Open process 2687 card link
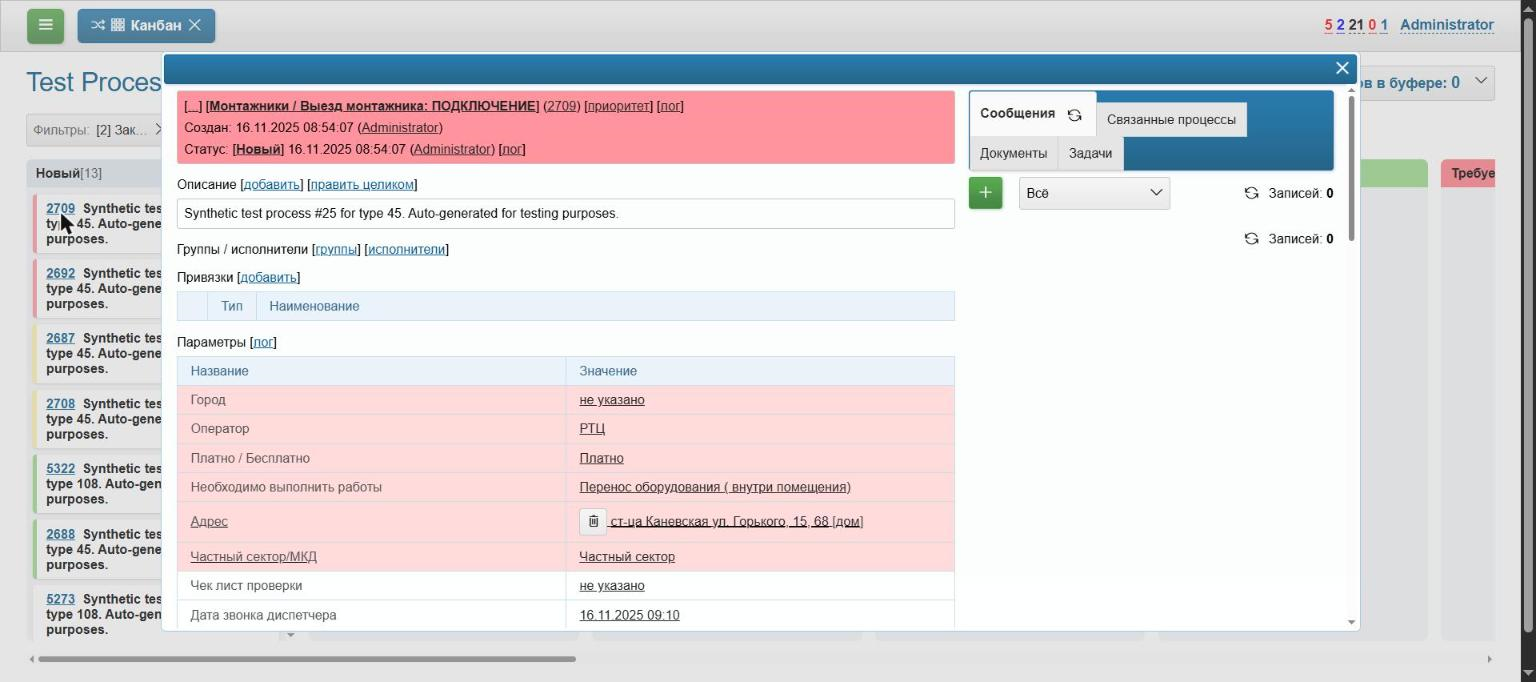Image resolution: width=1536 pixels, height=682 pixels. (60, 338)
